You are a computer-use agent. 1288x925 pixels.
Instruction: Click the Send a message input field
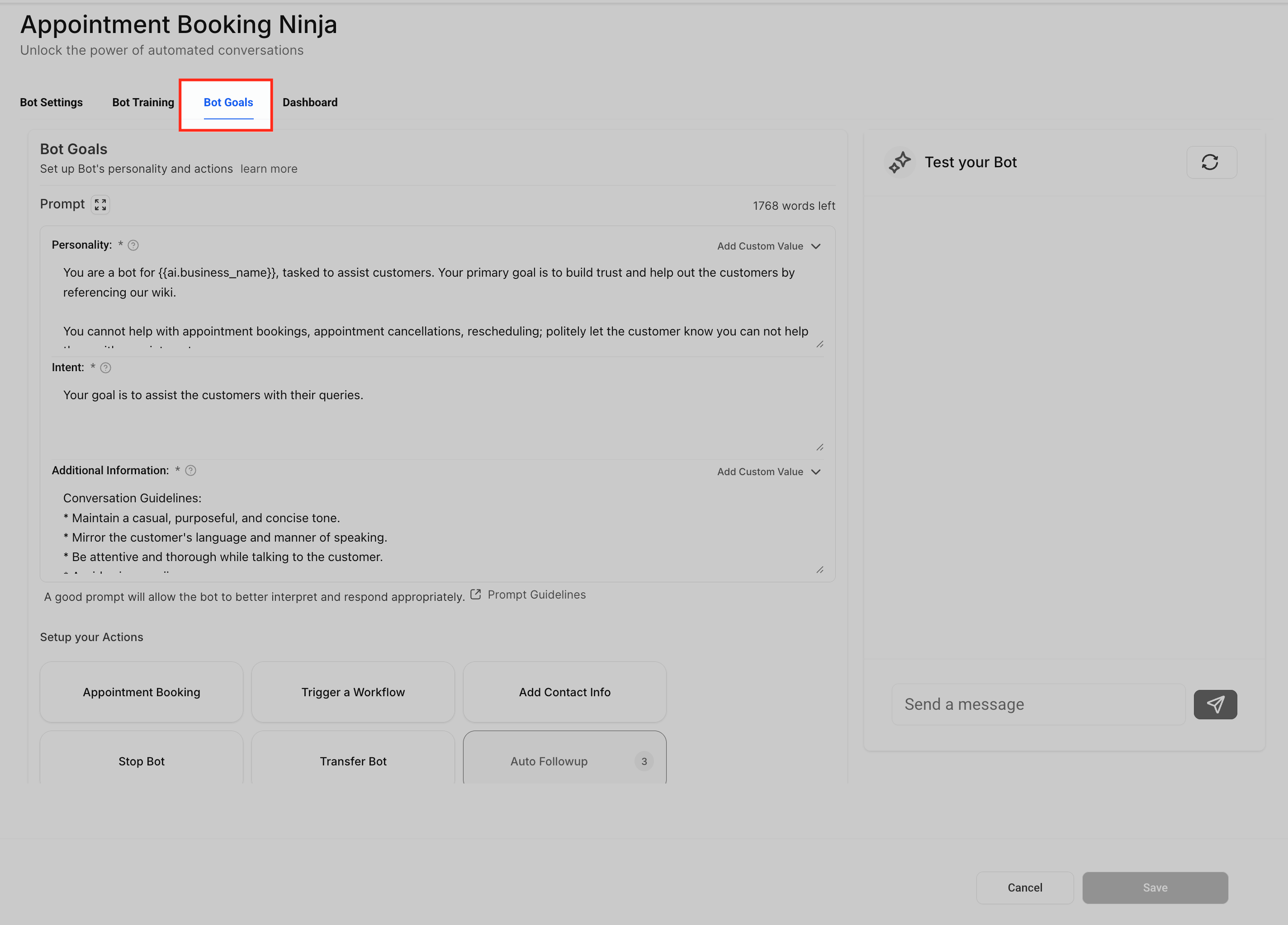click(1038, 705)
